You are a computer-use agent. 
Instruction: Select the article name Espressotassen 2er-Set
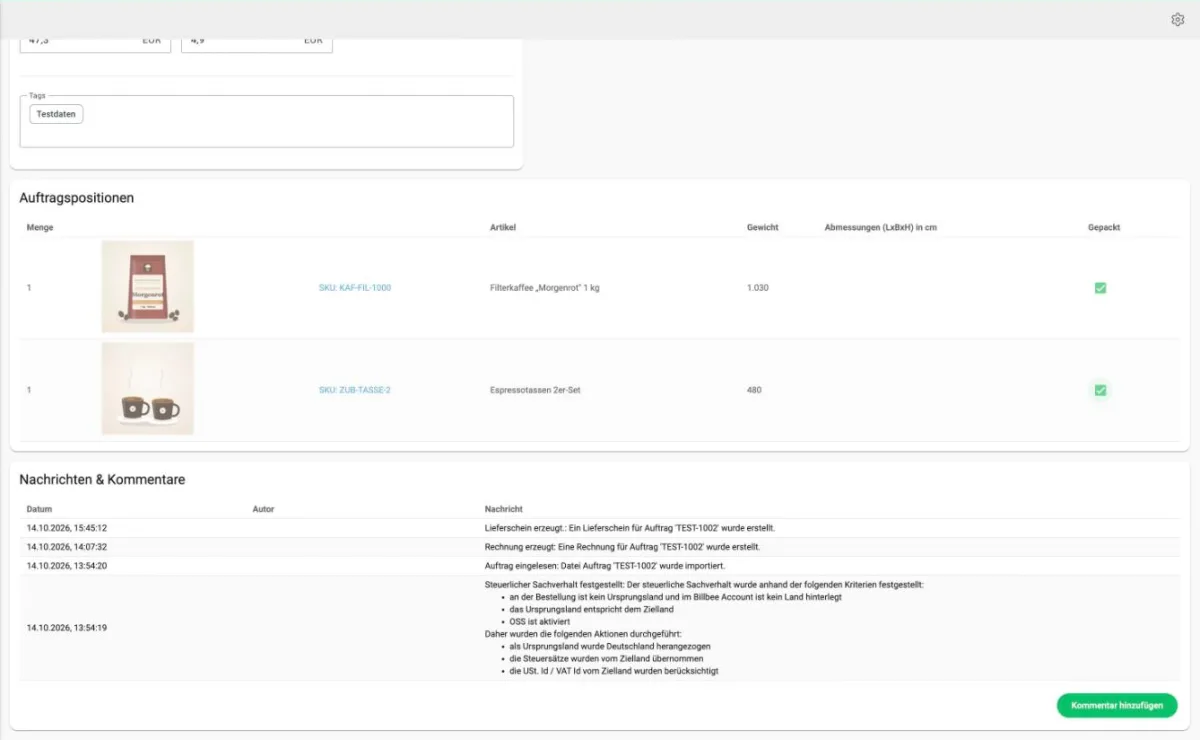[535, 390]
